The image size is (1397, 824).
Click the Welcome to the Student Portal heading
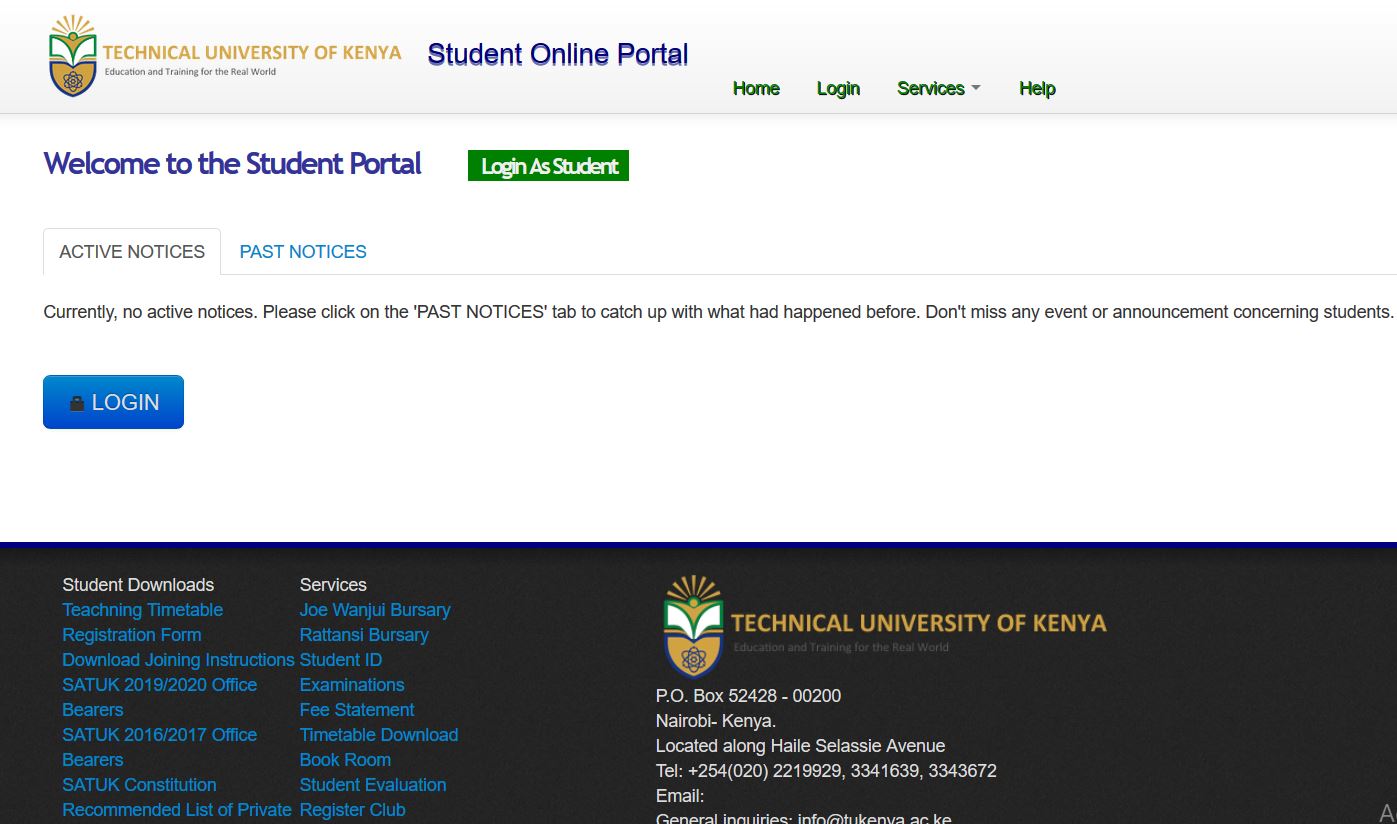point(232,164)
